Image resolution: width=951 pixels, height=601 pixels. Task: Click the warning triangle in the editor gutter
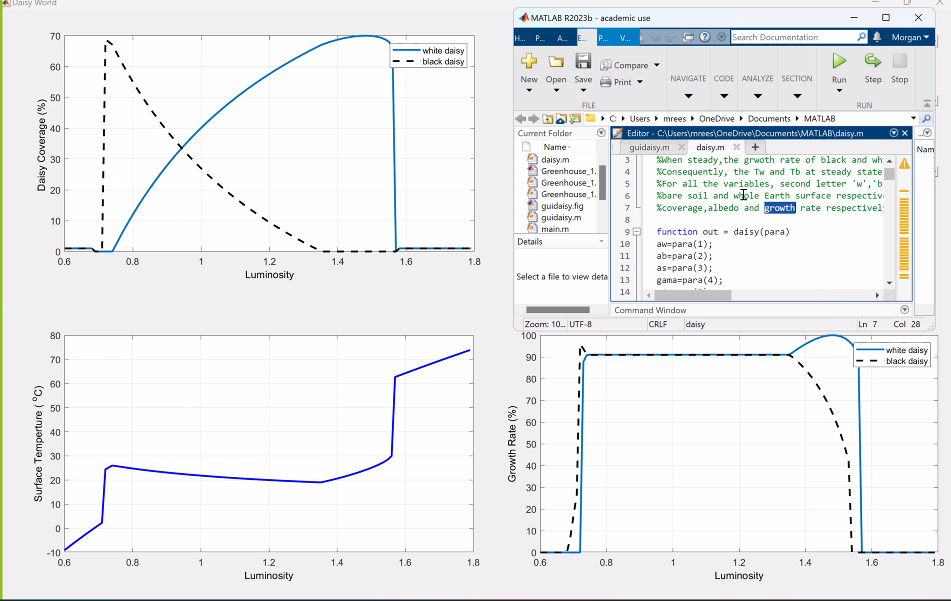click(x=903, y=164)
